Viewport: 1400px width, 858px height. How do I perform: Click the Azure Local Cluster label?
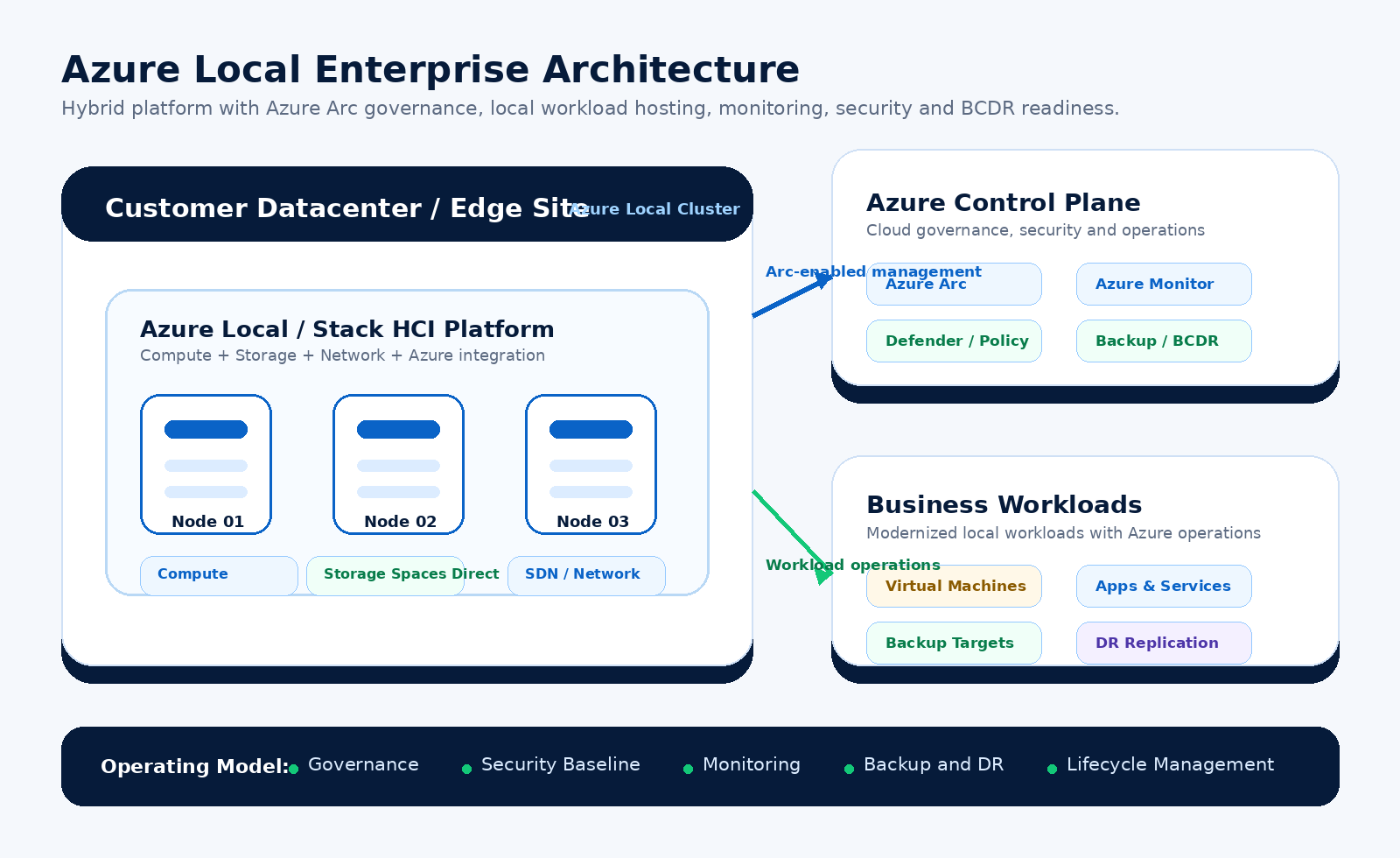(654, 209)
